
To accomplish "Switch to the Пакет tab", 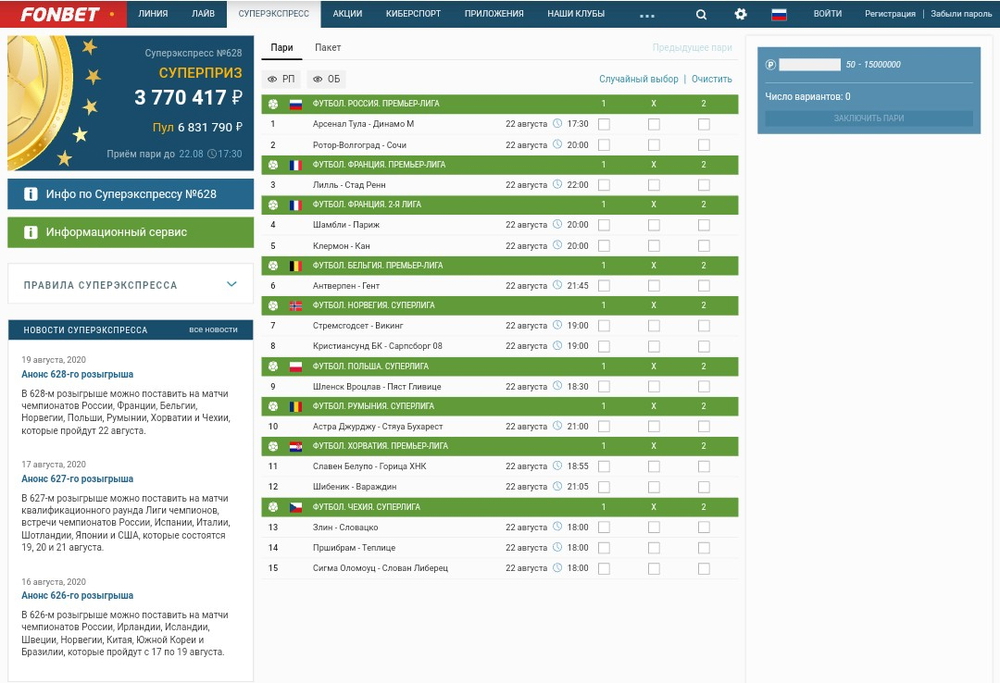I will pos(327,48).
